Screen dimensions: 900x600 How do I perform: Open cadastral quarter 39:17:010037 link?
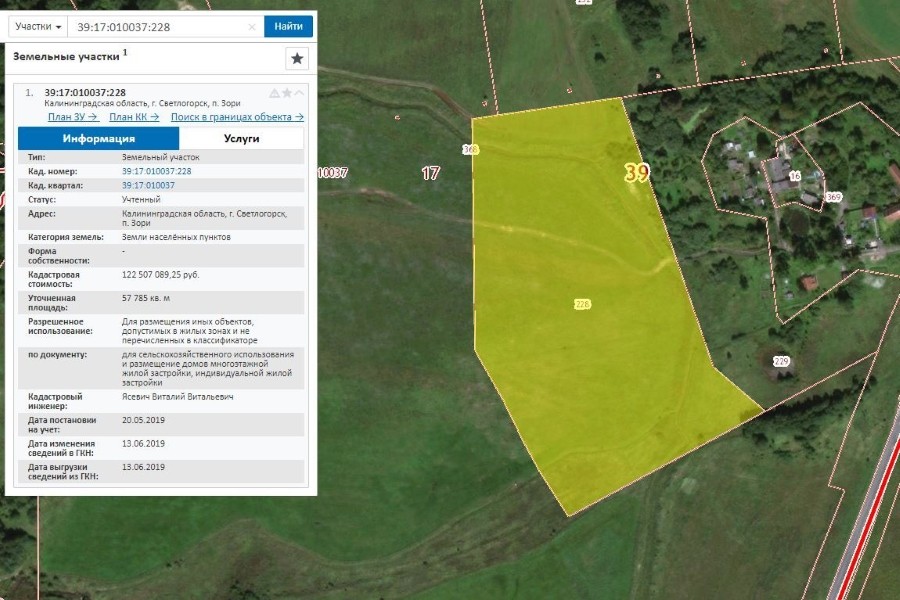pos(148,185)
